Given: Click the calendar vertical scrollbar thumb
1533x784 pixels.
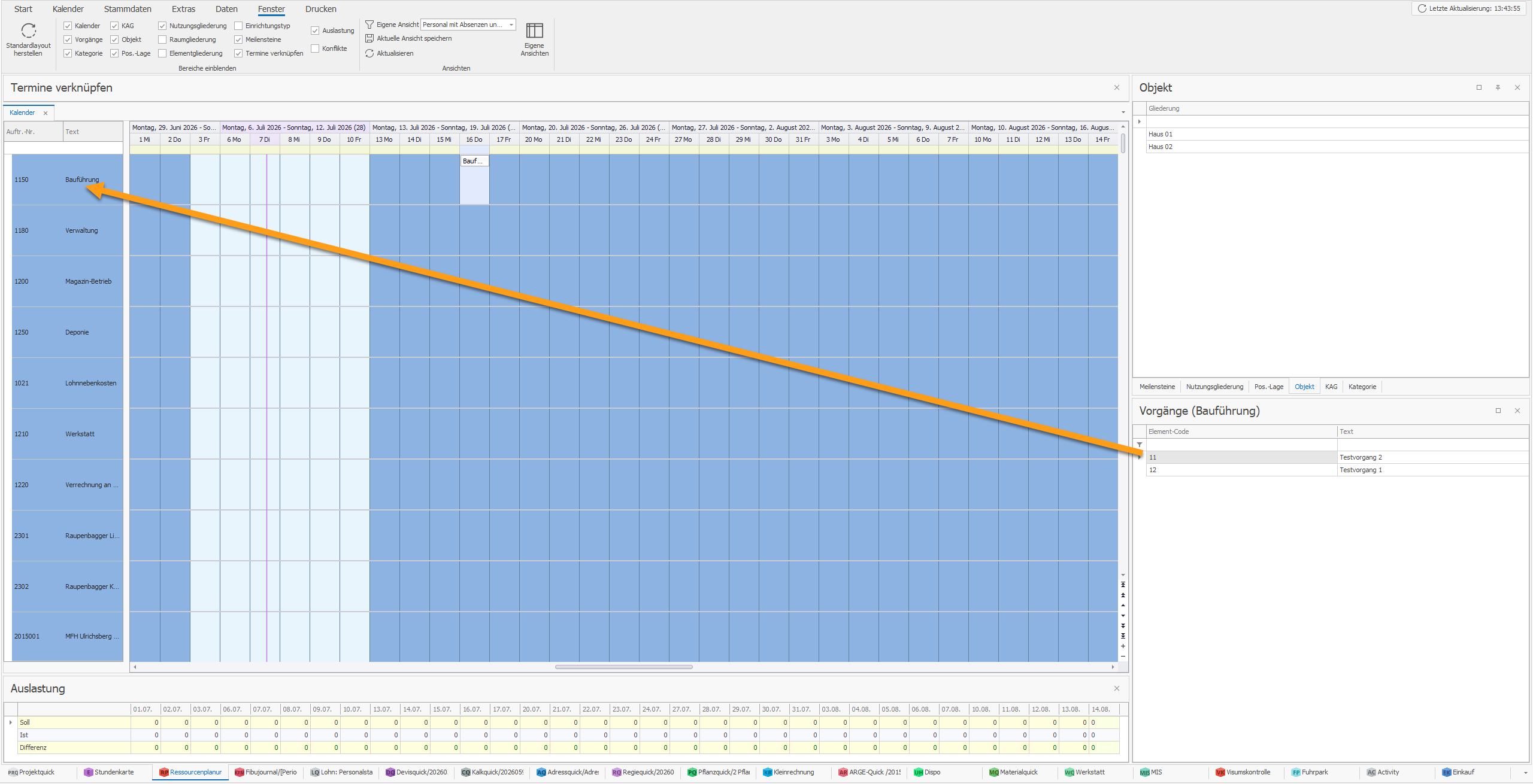Looking at the screenshot, I should tap(1123, 143).
